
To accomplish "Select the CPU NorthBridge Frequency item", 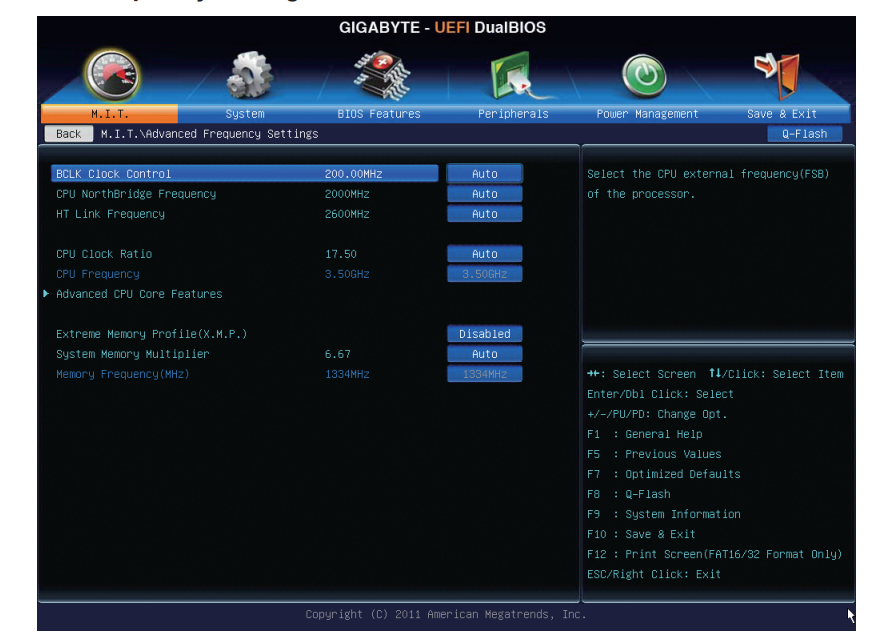I will pos(136,194).
